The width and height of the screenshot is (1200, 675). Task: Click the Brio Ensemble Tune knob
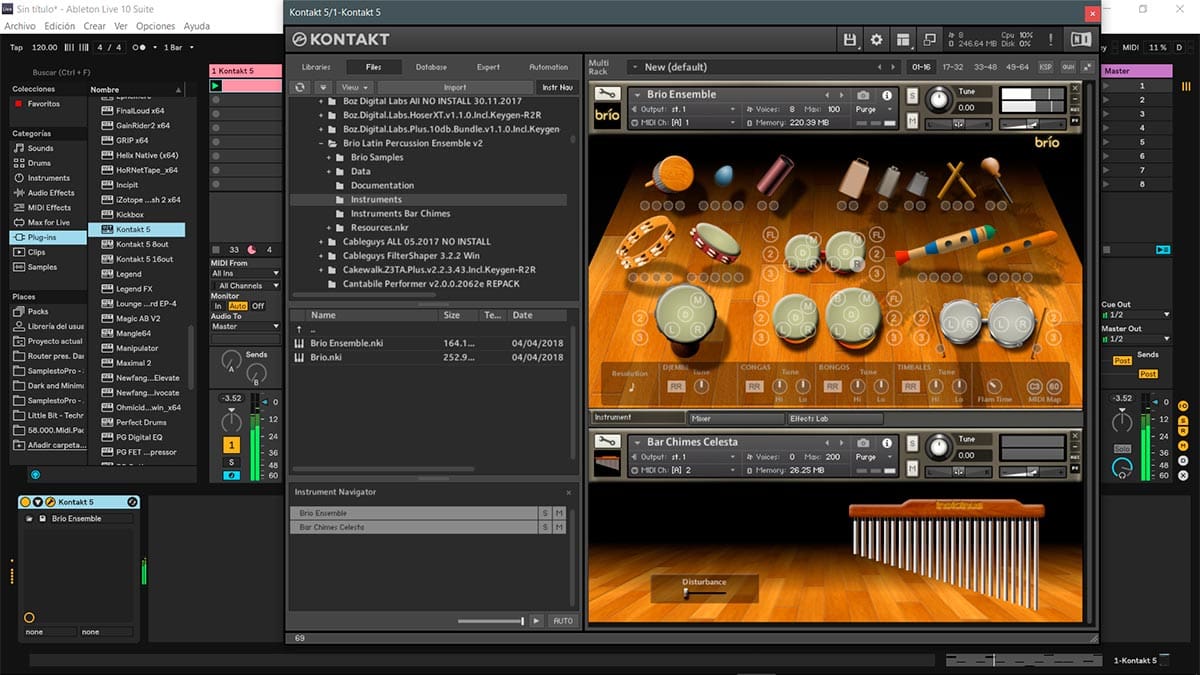939,99
